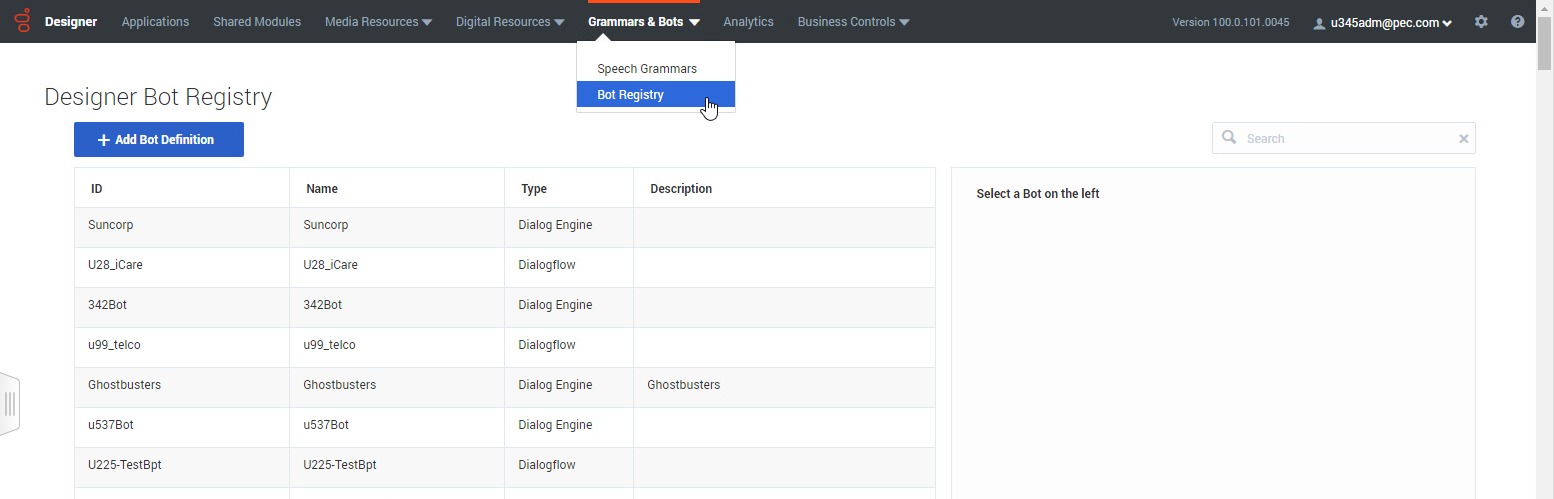Open user account u345adm@pec.com menu
This screenshot has height=499, width=1554.
[x=1382, y=22]
